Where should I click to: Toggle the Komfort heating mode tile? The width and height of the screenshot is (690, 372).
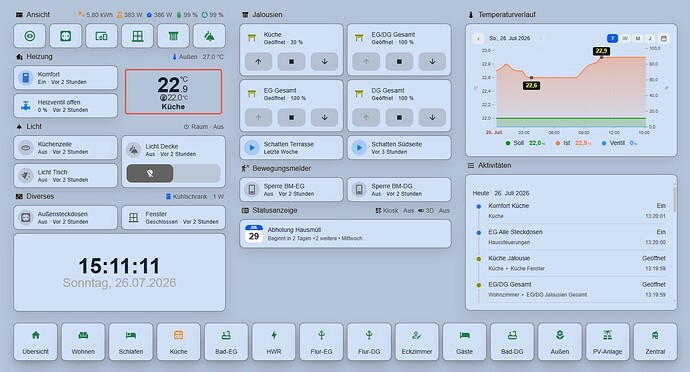[x=66, y=78]
